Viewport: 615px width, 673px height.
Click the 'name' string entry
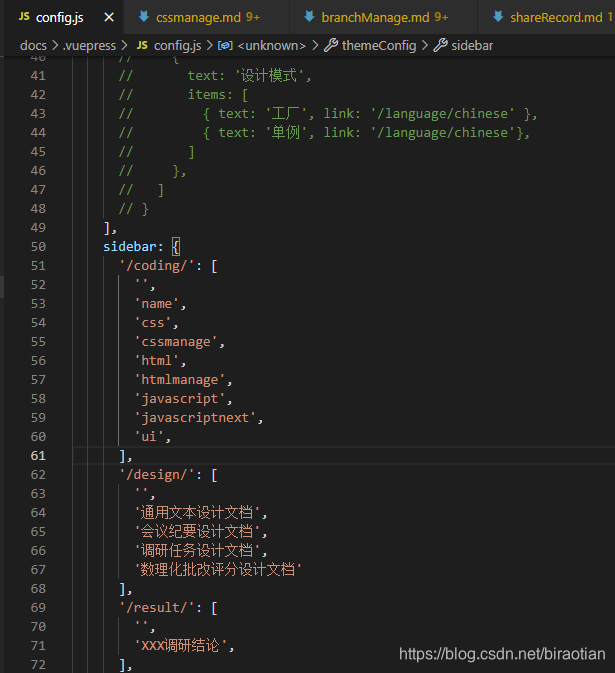pos(157,304)
